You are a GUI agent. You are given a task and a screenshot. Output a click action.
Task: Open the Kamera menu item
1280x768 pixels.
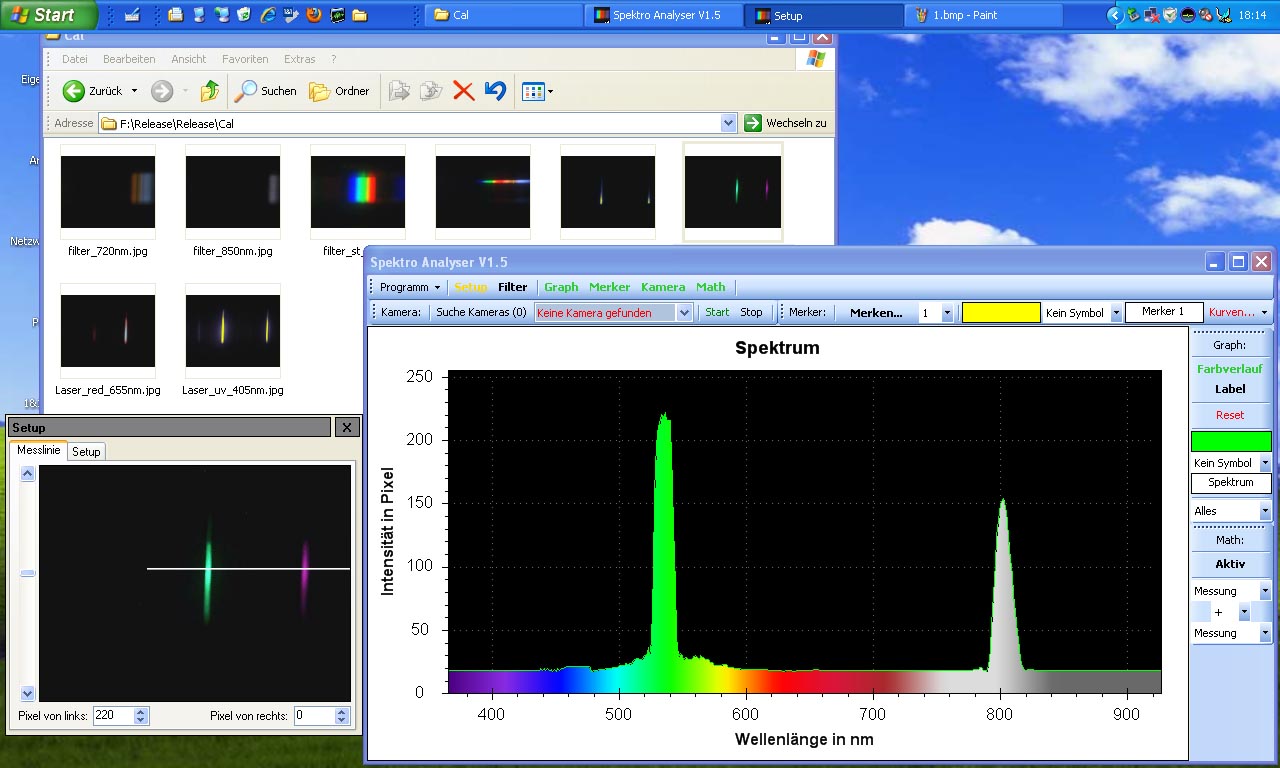click(662, 287)
